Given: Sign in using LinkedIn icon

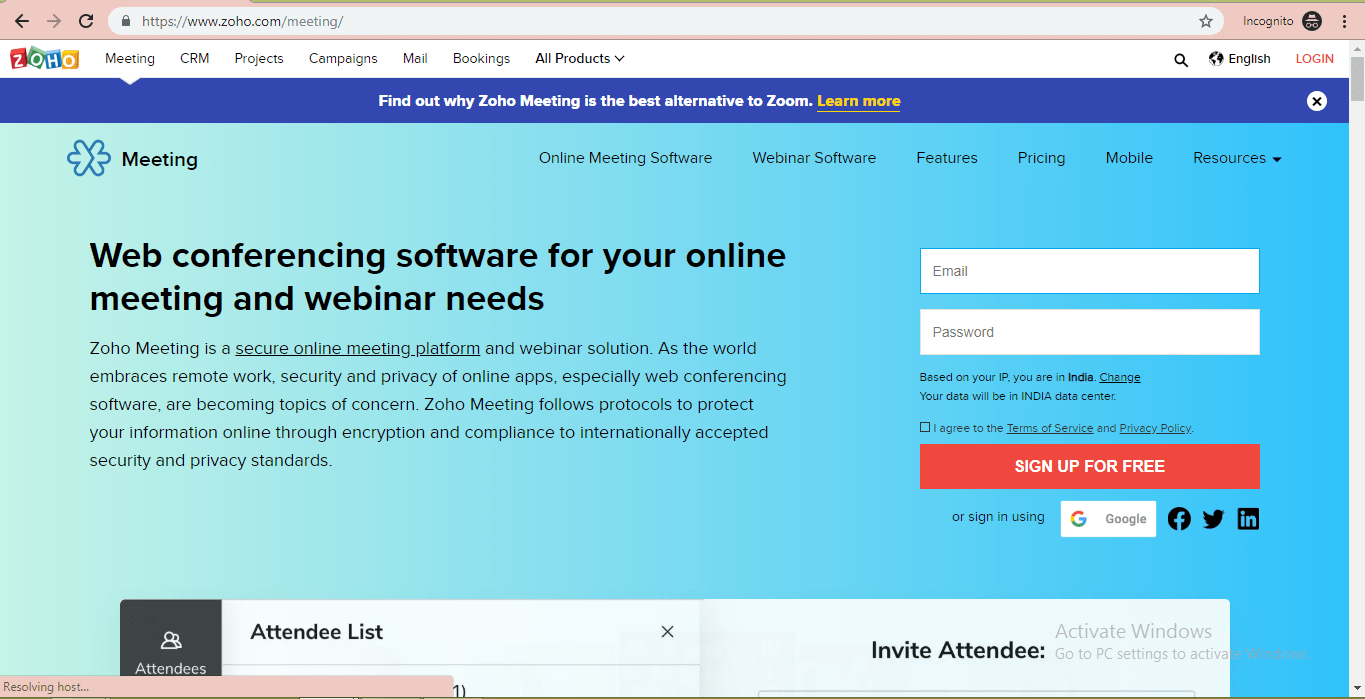Looking at the screenshot, I should pos(1248,519).
